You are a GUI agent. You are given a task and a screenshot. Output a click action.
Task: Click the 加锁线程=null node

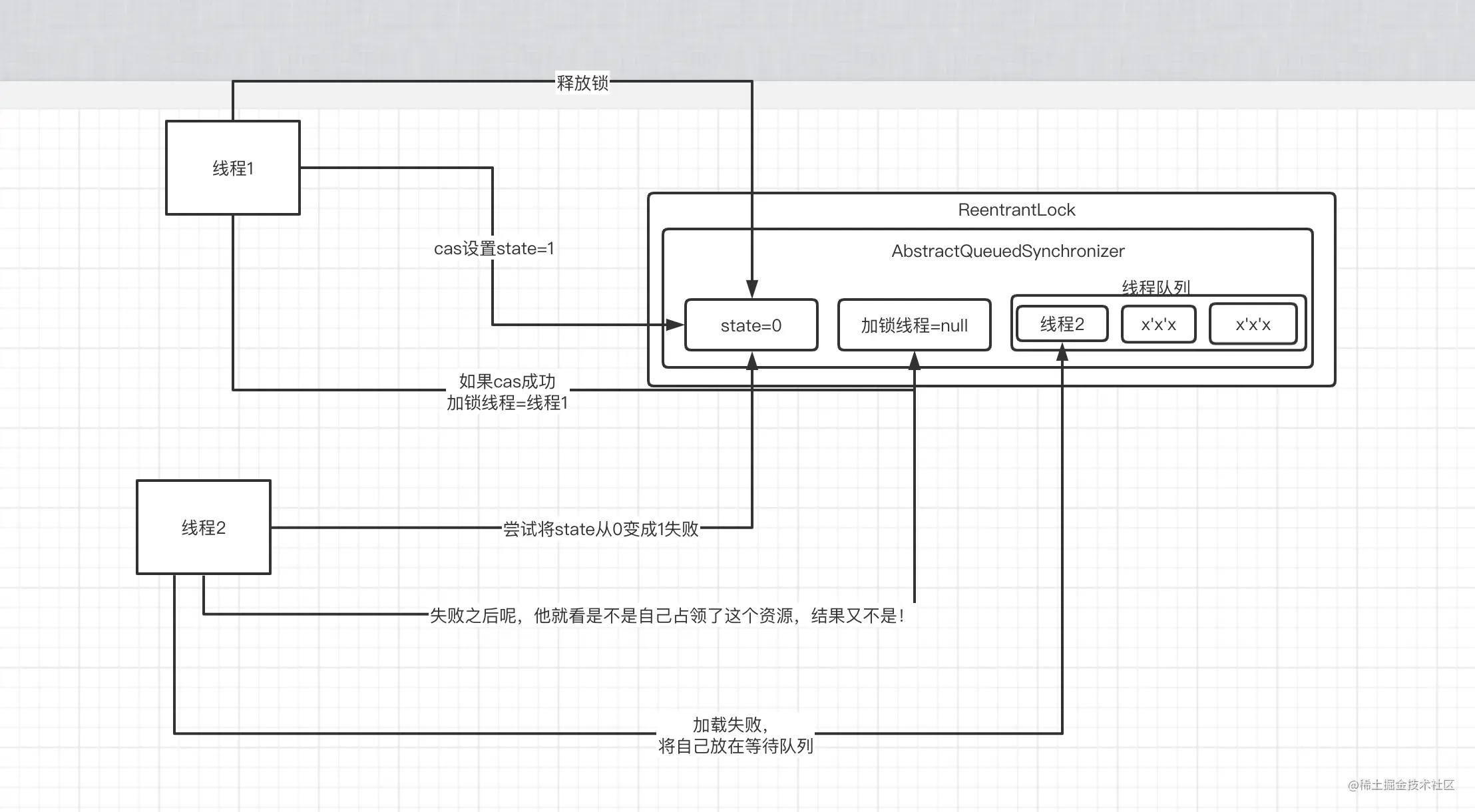pyautogui.click(x=915, y=325)
